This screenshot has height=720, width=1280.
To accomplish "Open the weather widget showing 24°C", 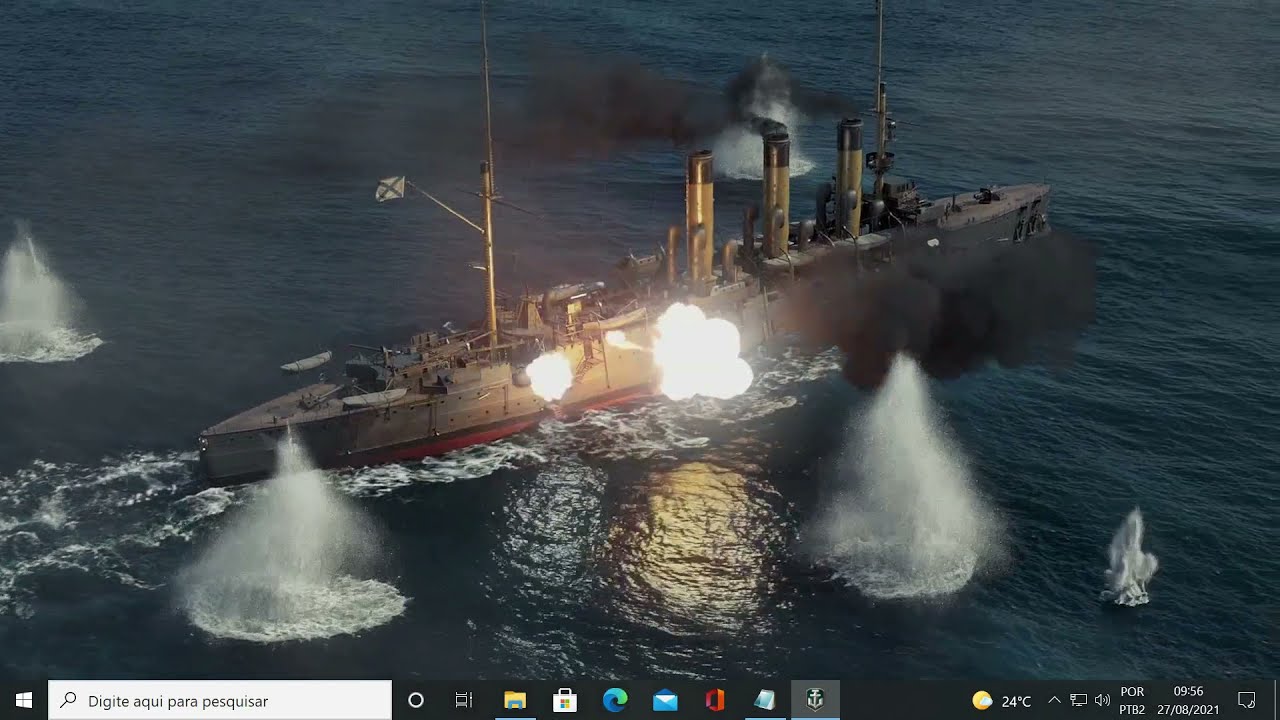I will tap(1001, 700).
